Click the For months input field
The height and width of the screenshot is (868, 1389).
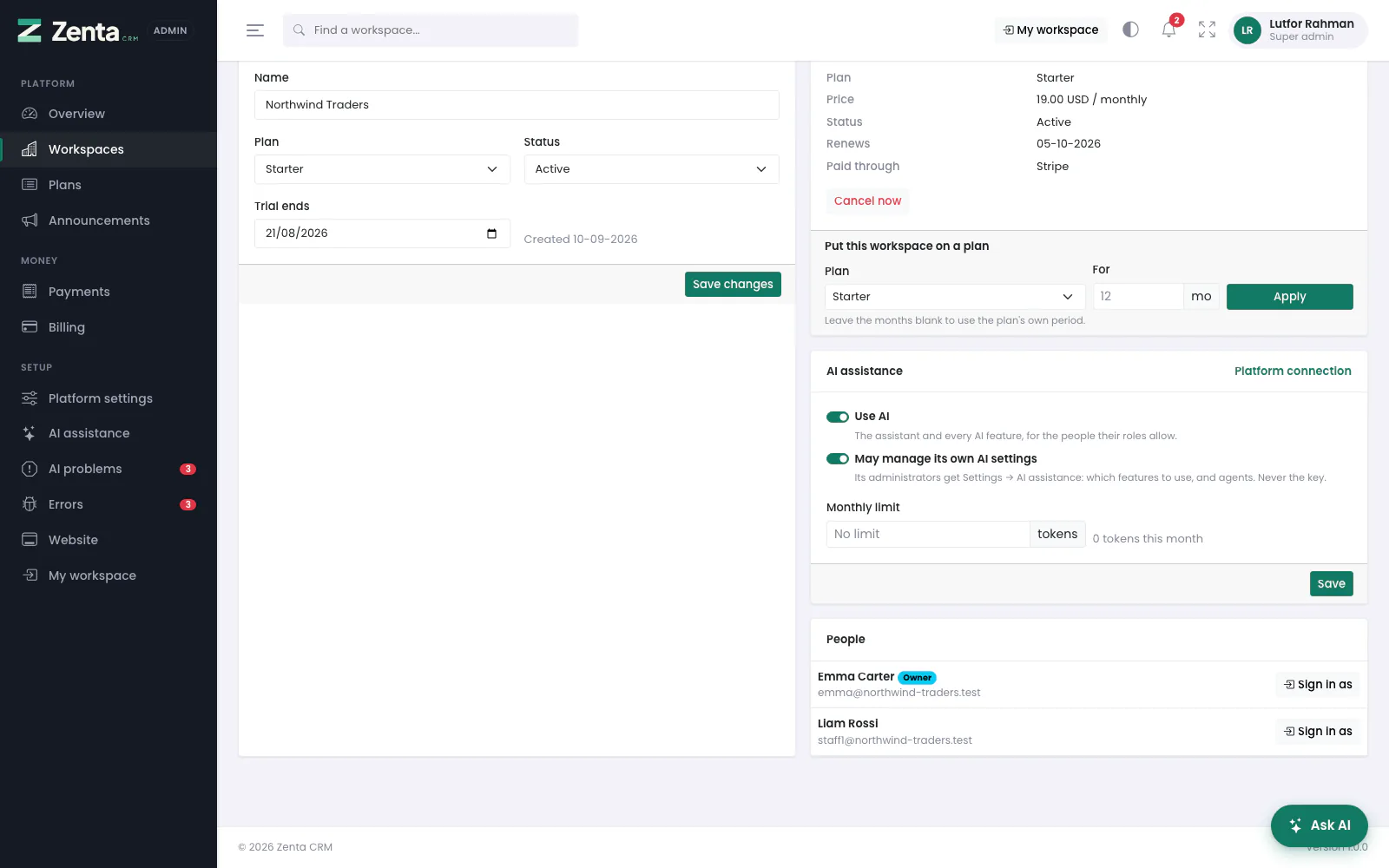[x=1138, y=297]
